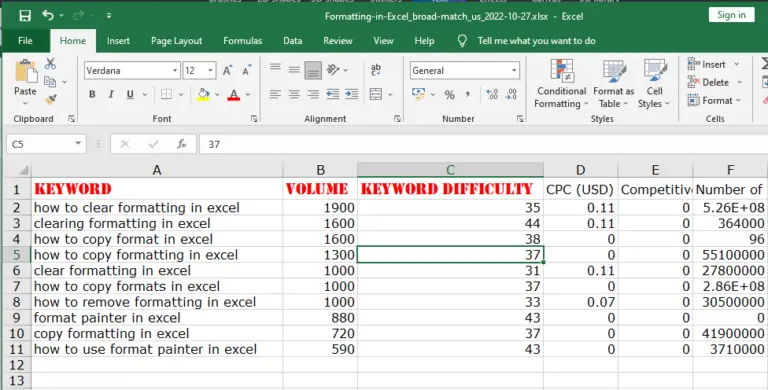768x390 pixels.
Task: Click Increase Decimal icon
Action: pos(492,94)
